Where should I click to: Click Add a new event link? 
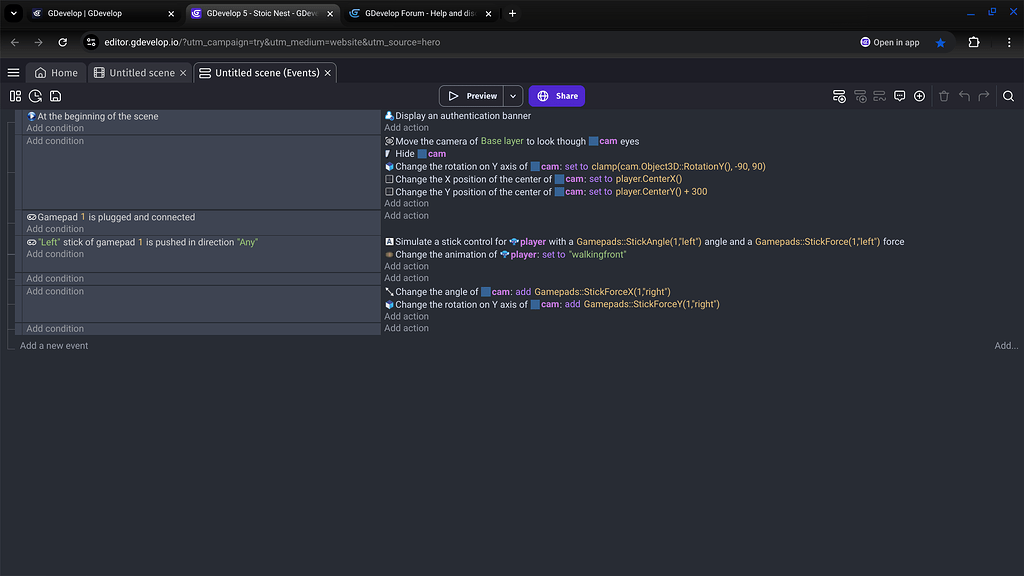54,346
